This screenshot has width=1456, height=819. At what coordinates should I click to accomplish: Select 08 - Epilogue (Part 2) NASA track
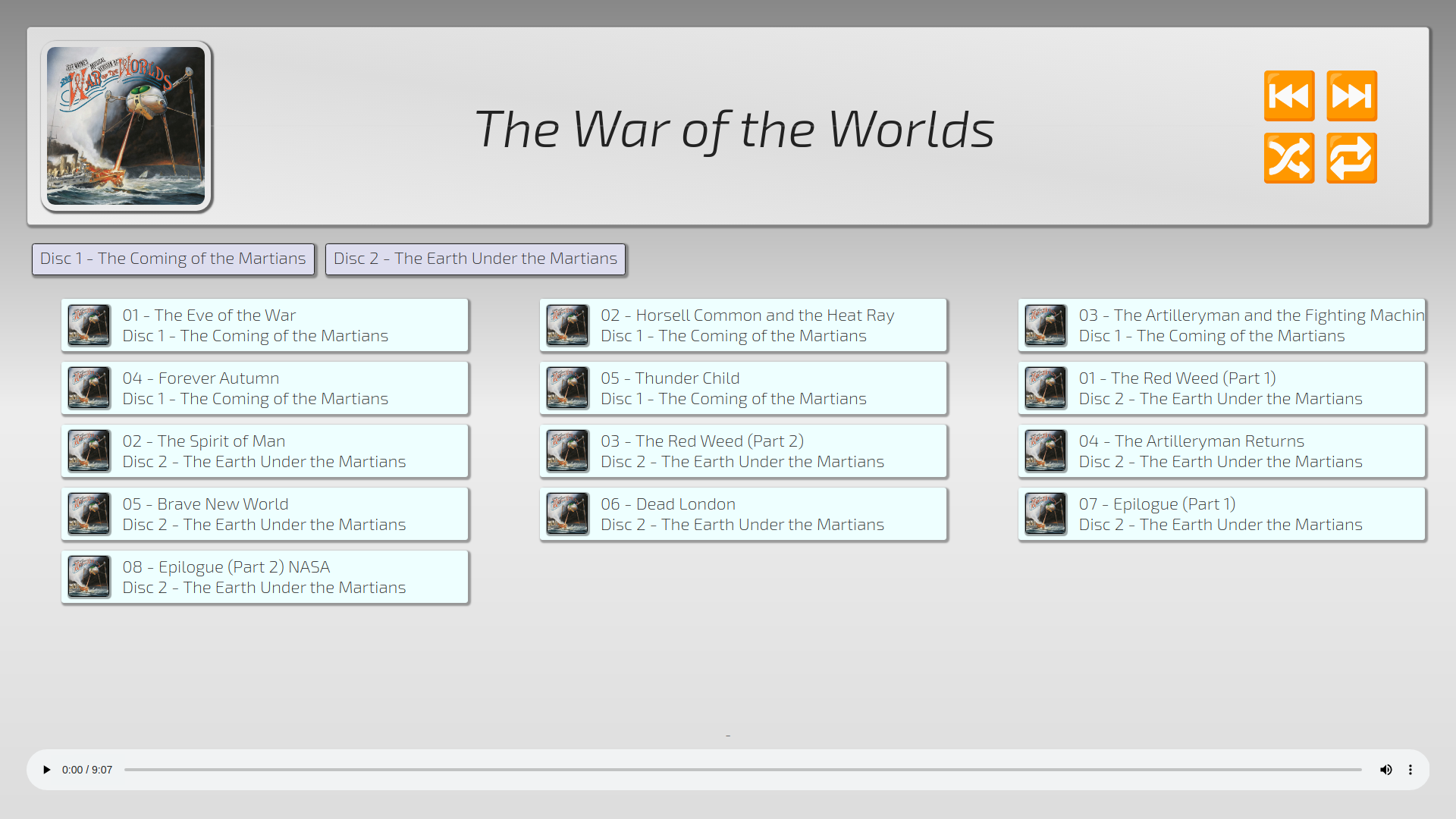265,577
